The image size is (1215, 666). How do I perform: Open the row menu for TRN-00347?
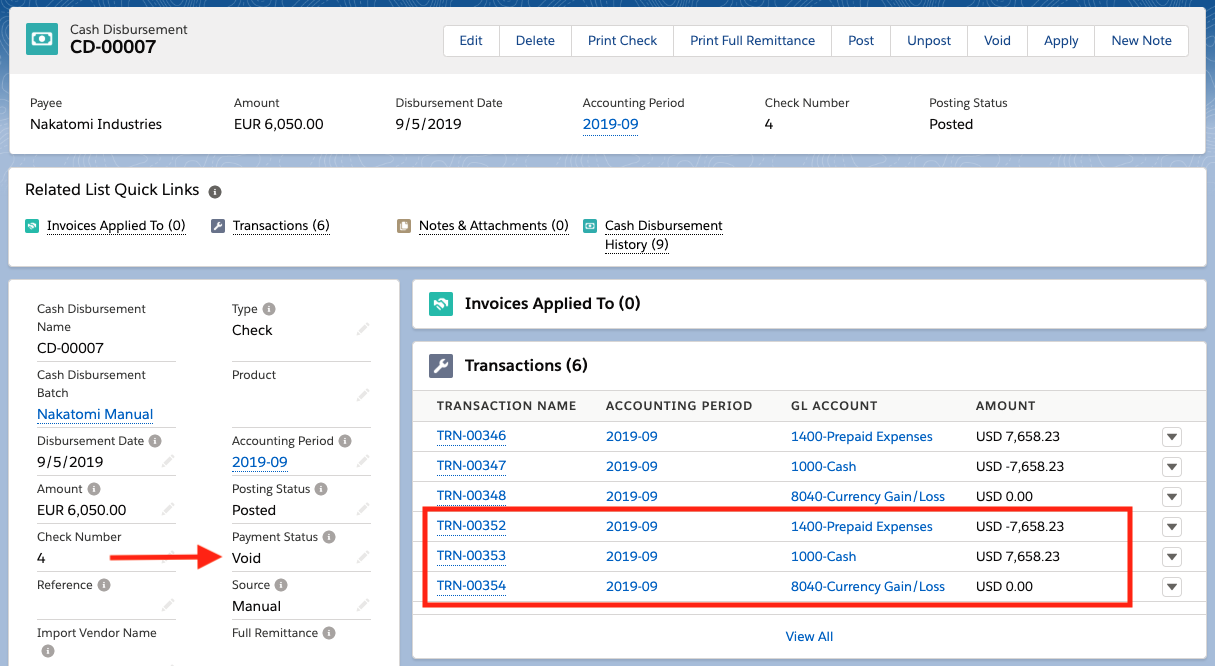tap(1172, 467)
